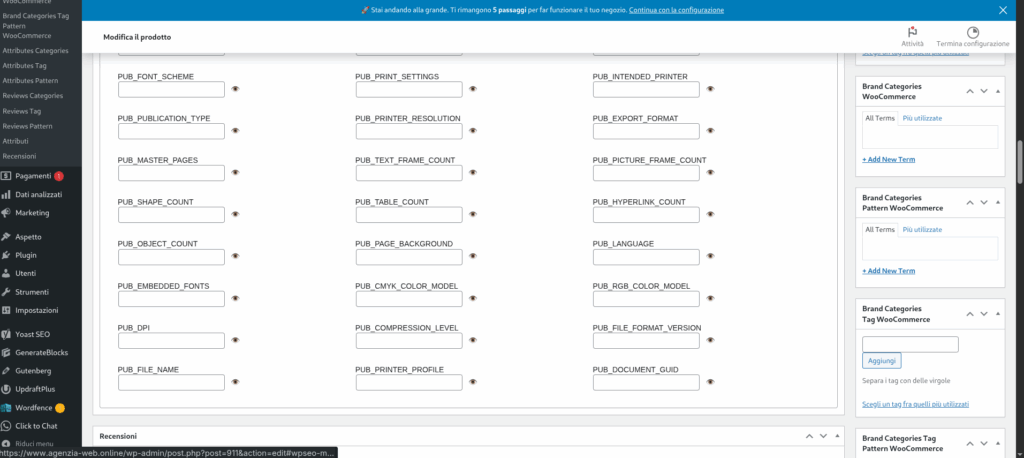The height and width of the screenshot is (458, 1024).
Task: Click the GenerateBlocks sidebar icon
Action: tap(6, 352)
